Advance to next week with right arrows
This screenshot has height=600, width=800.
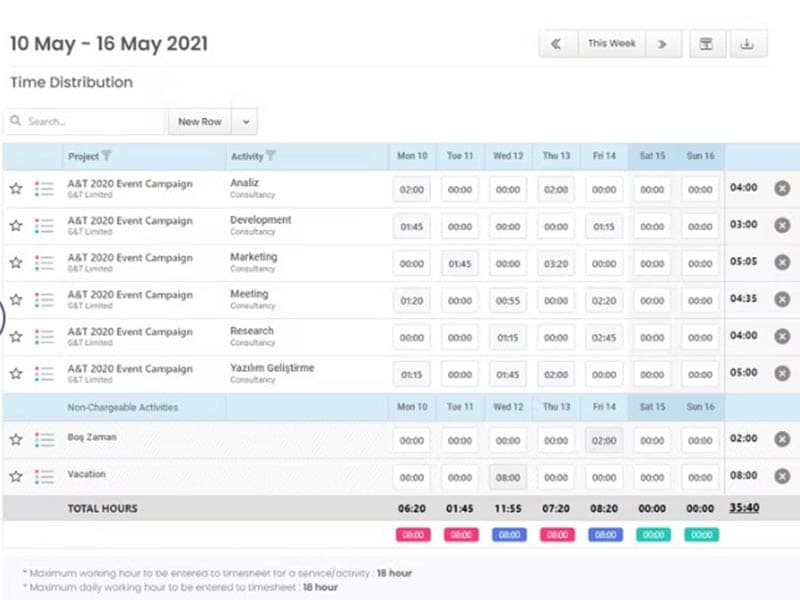(x=662, y=44)
